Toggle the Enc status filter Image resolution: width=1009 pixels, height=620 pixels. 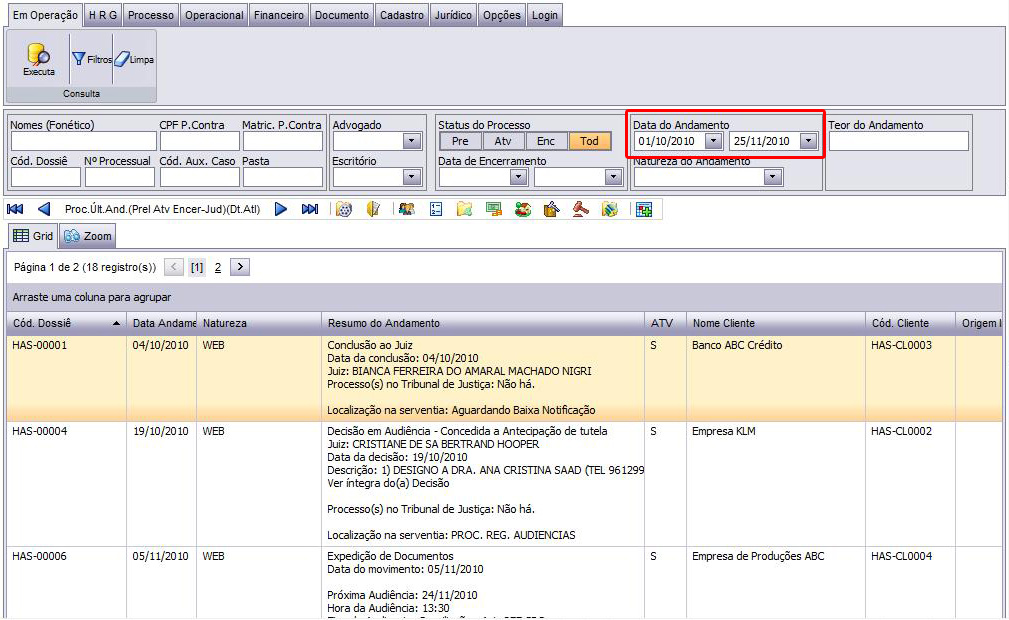[546, 141]
